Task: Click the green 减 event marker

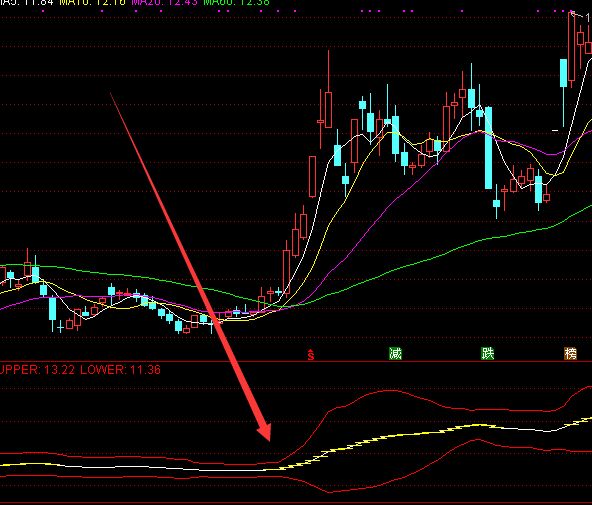Action: (395, 354)
